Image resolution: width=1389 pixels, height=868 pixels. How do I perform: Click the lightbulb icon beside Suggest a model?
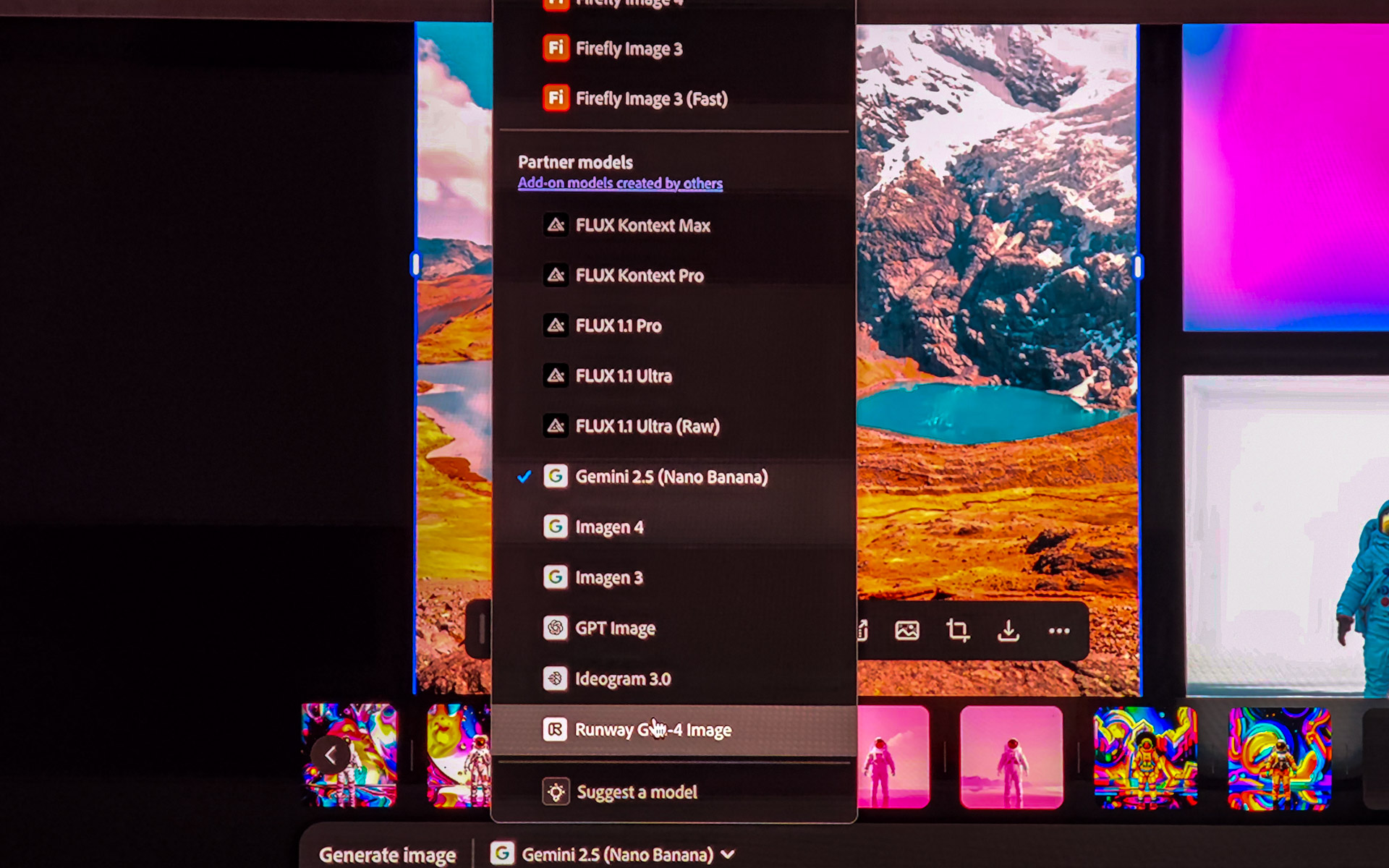(x=556, y=792)
